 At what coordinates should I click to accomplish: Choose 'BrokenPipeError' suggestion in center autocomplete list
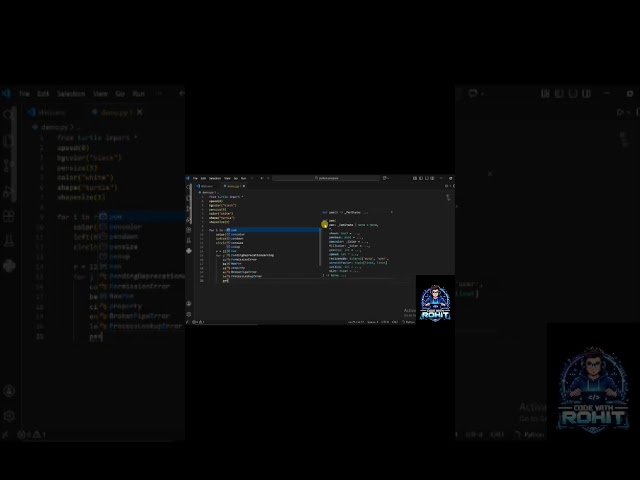[273, 272]
